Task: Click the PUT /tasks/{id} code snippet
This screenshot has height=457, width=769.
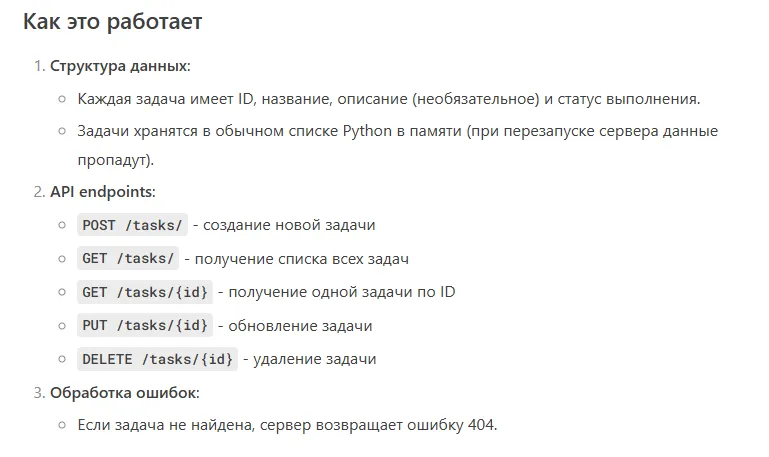Action: coord(145,326)
